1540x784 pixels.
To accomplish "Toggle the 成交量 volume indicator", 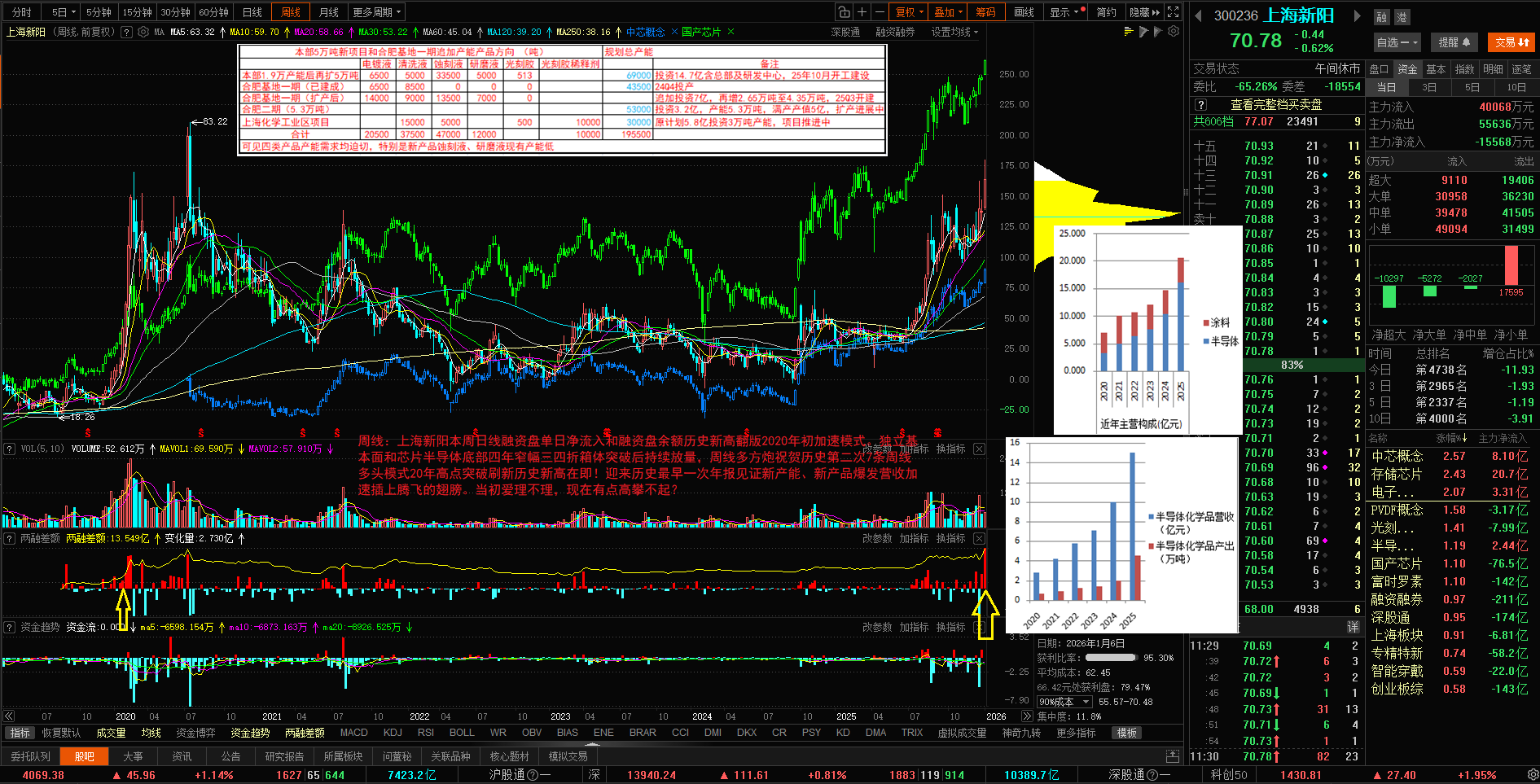I will [111, 733].
